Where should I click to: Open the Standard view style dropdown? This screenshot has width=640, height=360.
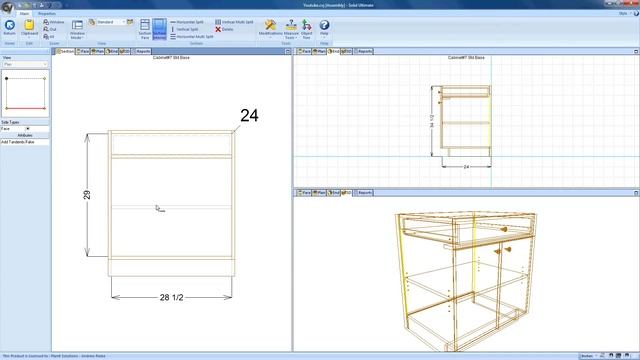(x=111, y=22)
